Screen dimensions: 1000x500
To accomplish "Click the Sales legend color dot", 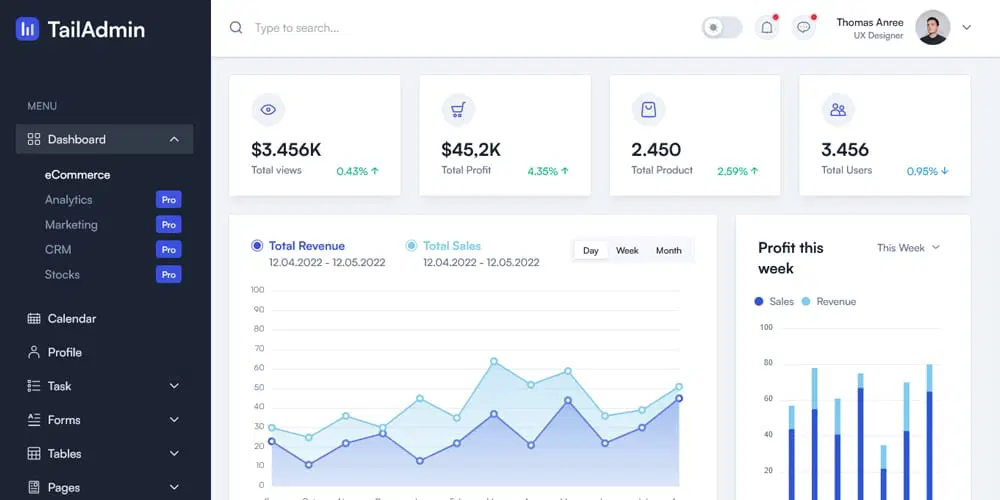I will click(759, 301).
